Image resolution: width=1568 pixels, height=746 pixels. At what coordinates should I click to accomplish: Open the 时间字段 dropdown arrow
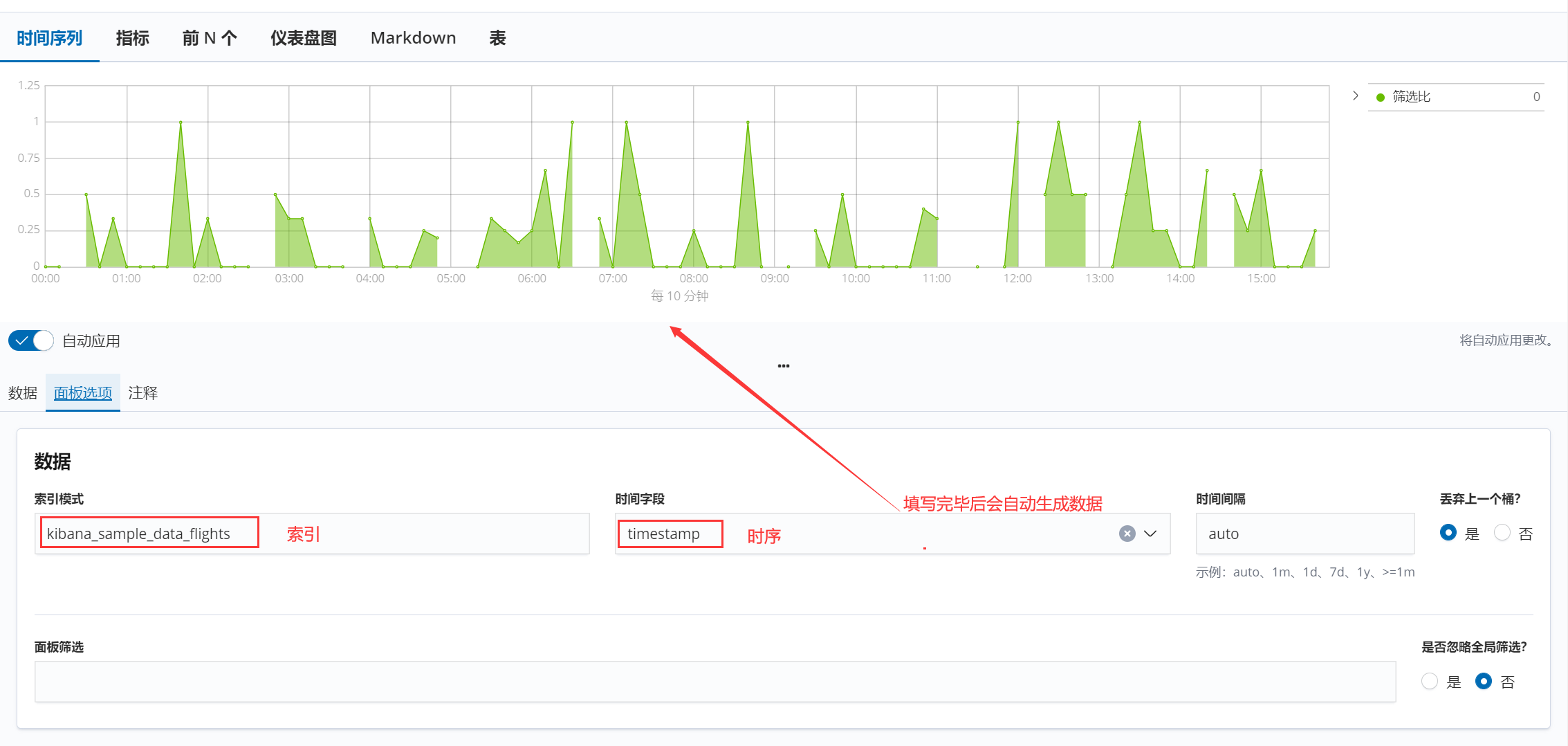tap(1150, 534)
